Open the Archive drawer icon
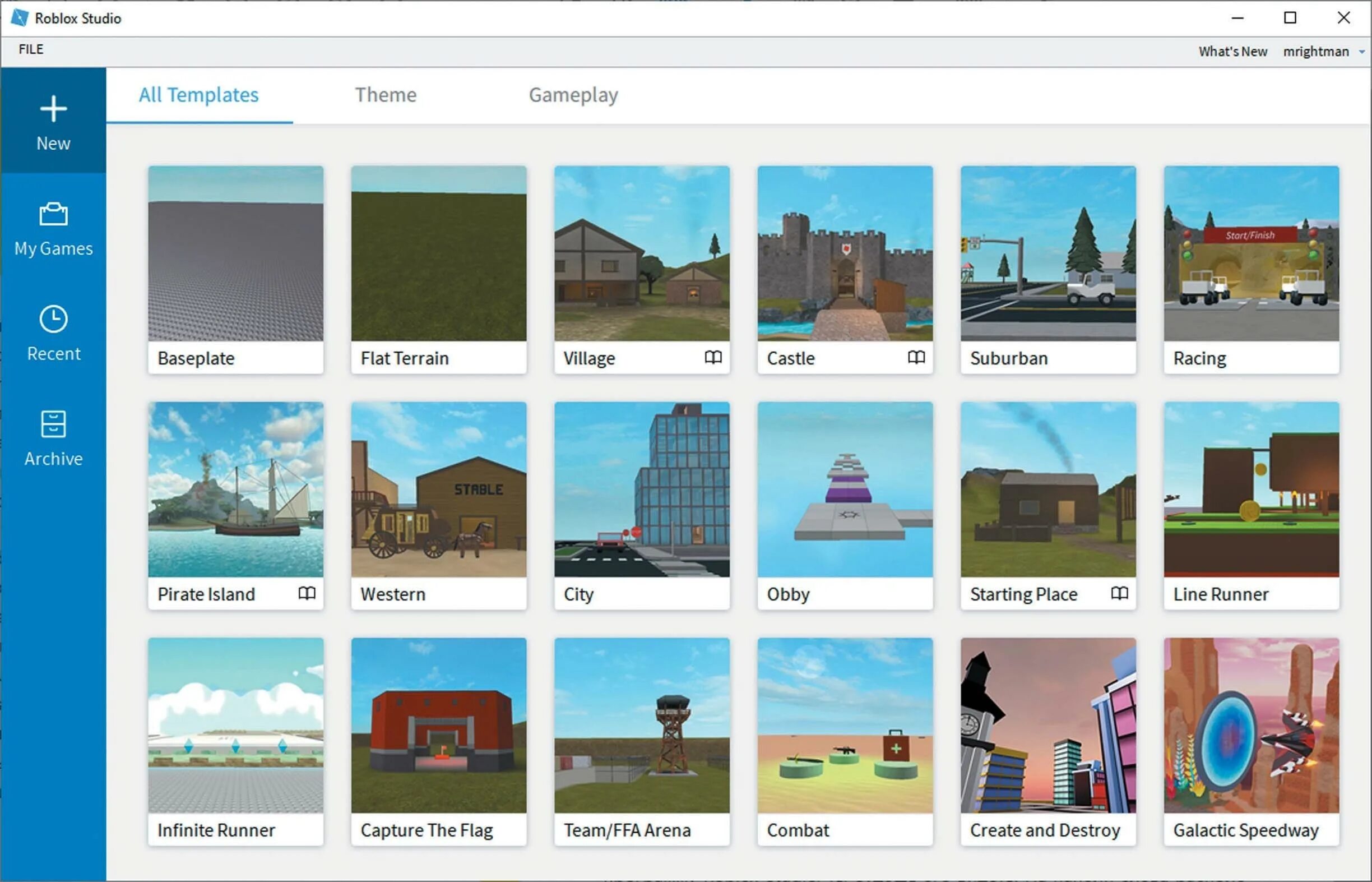Image resolution: width=1372 pixels, height=882 pixels. (x=53, y=424)
